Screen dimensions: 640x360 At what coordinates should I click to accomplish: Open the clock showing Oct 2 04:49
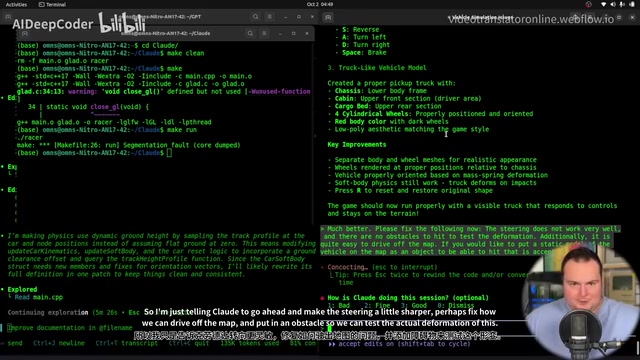click(x=320, y=4)
